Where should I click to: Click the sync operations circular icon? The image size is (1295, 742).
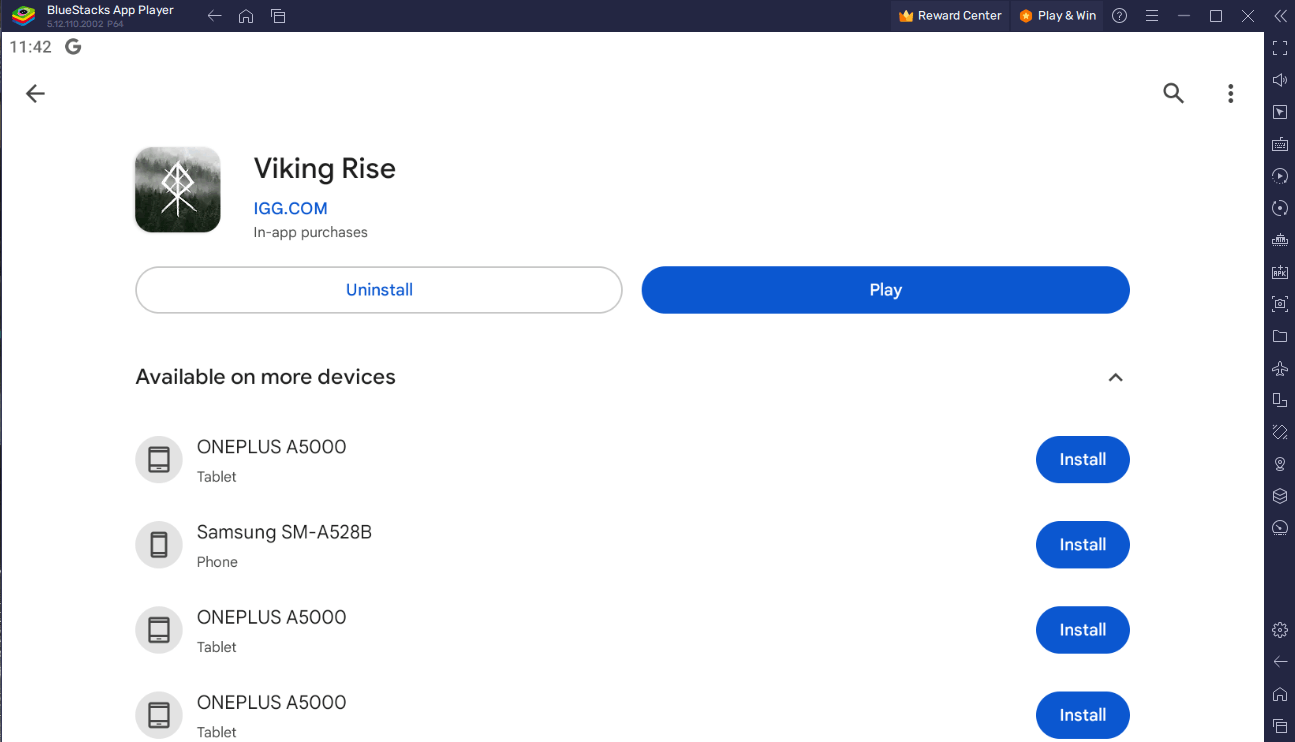[x=1280, y=208]
